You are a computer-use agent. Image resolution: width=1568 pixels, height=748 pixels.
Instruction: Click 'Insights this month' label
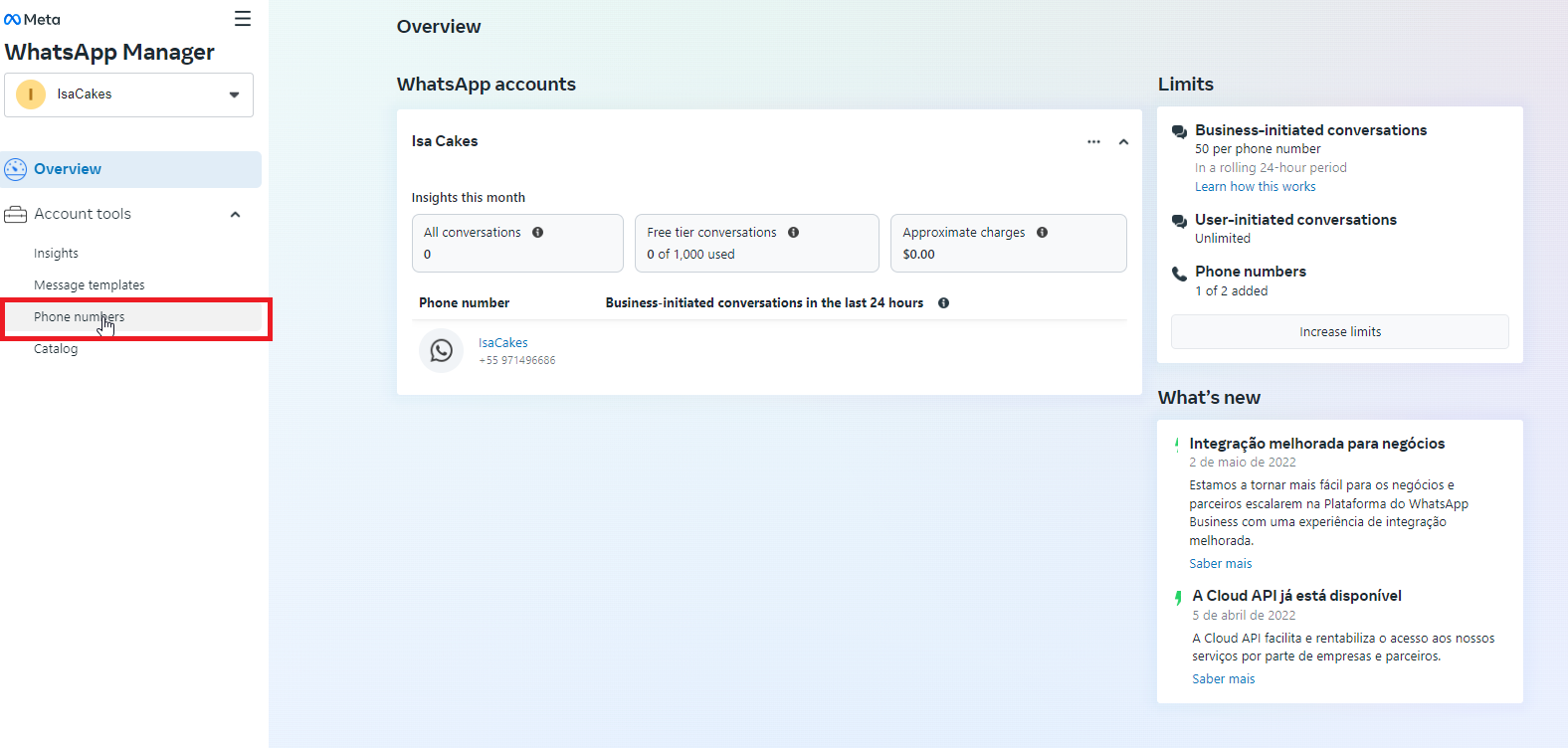[x=469, y=197]
